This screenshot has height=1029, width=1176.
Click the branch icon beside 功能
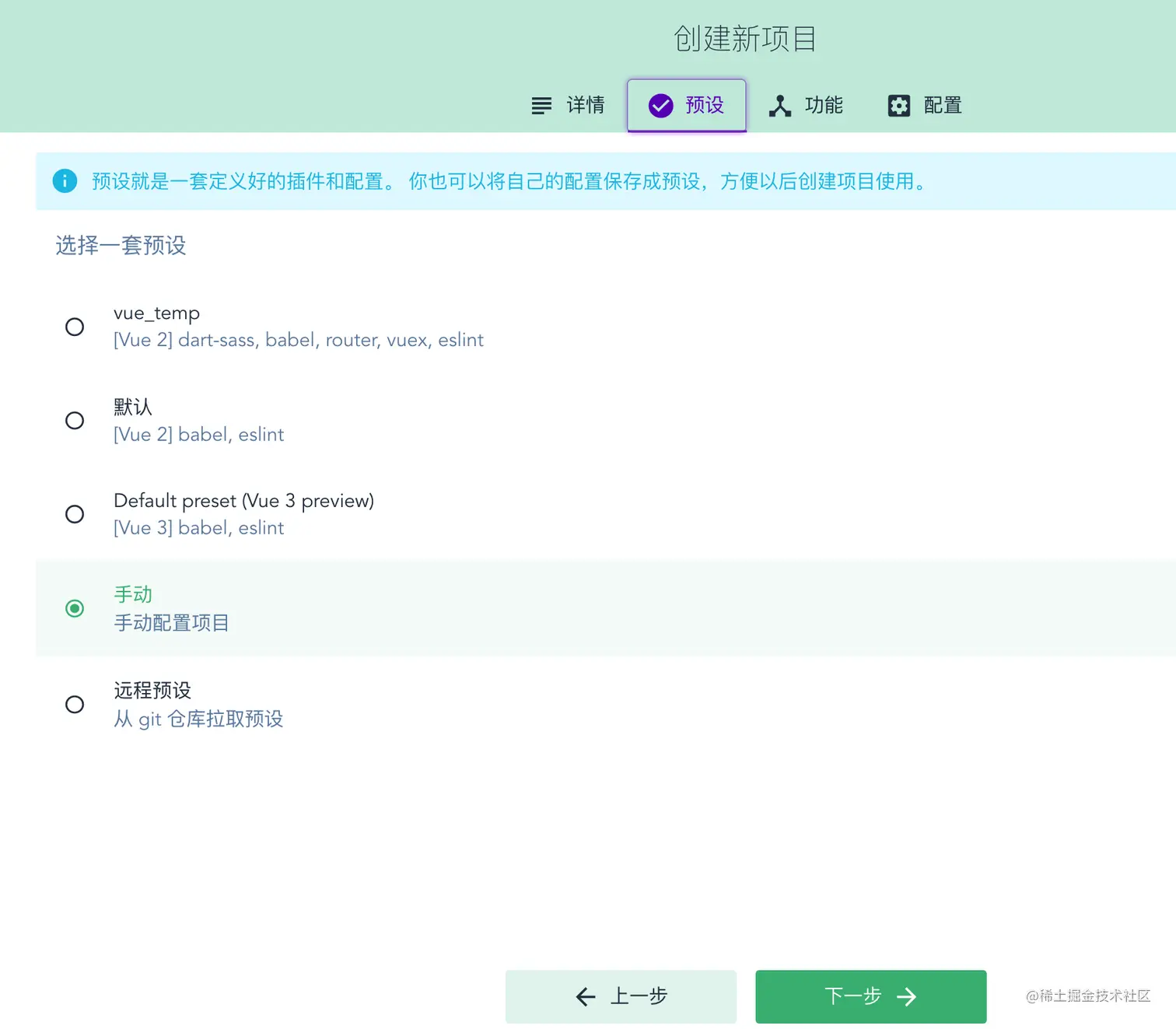coord(780,106)
